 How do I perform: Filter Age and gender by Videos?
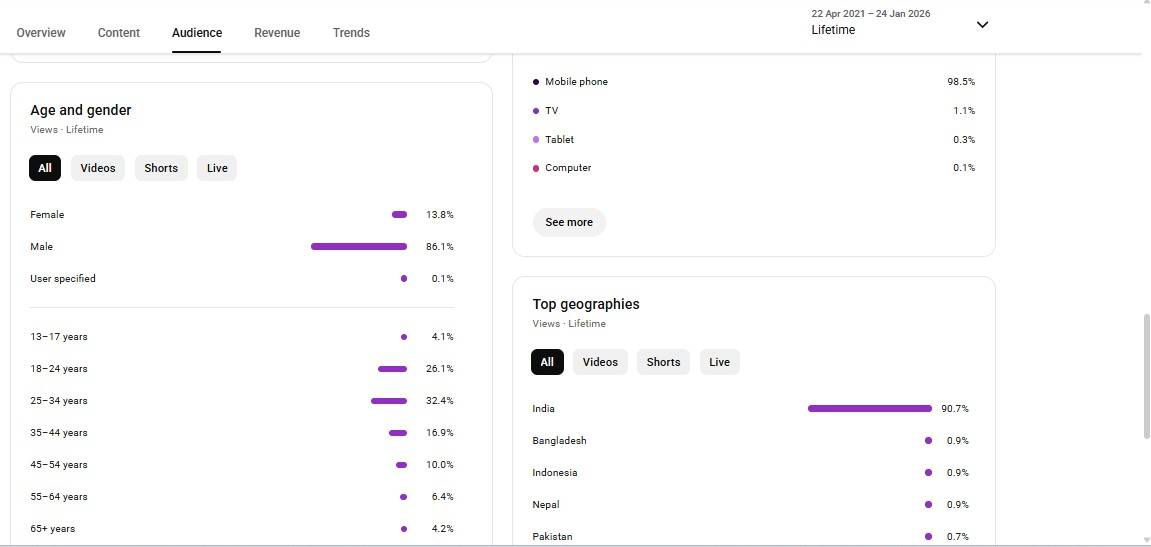(98, 168)
